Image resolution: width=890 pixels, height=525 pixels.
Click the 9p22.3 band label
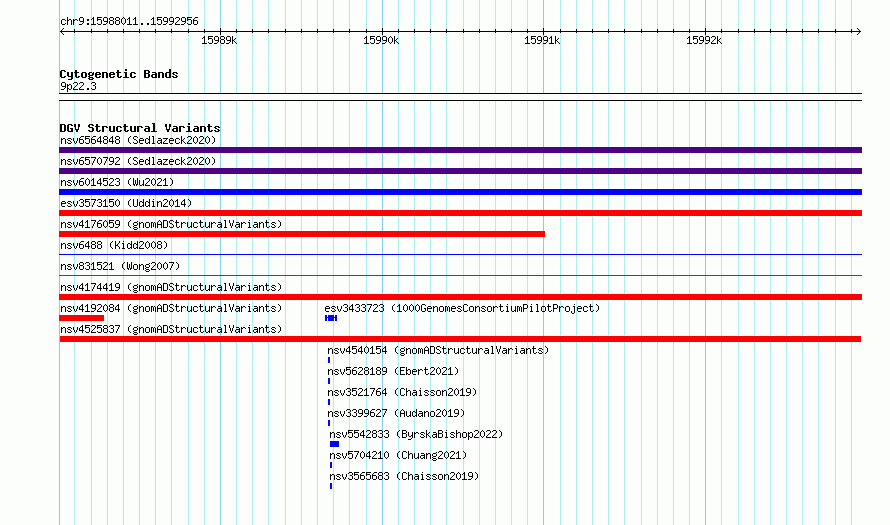click(78, 87)
